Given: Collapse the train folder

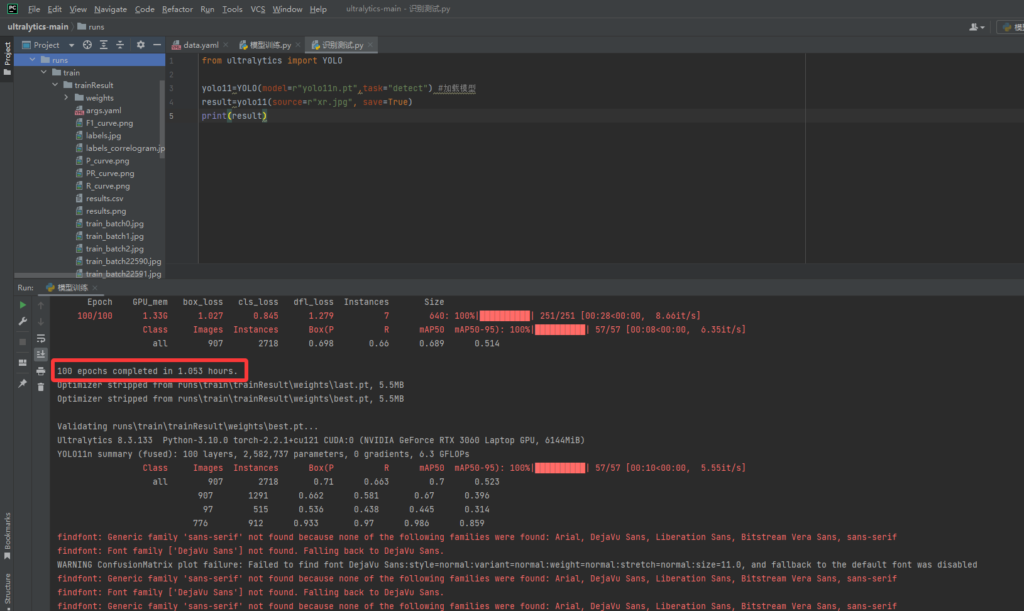Looking at the screenshot, I should click(44, 72).
